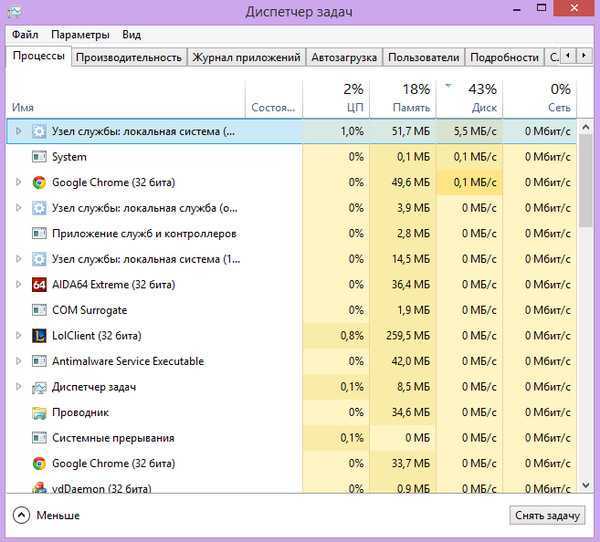
Task: Open the 'Автозагрузка' tab
Action: coord(344,57)
